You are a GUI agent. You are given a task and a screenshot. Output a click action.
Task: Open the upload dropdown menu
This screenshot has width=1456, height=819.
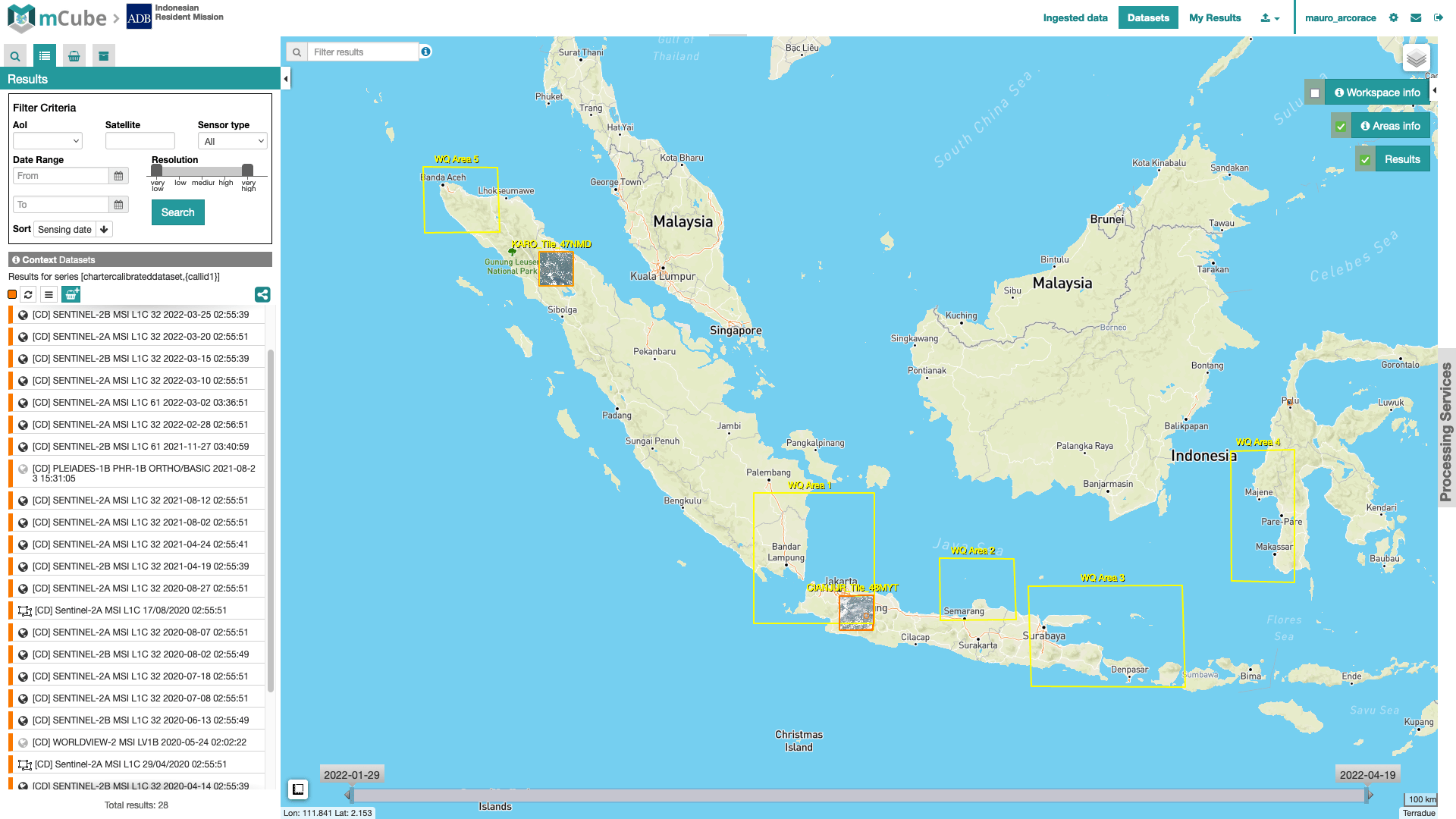[x=1269, y=18]
